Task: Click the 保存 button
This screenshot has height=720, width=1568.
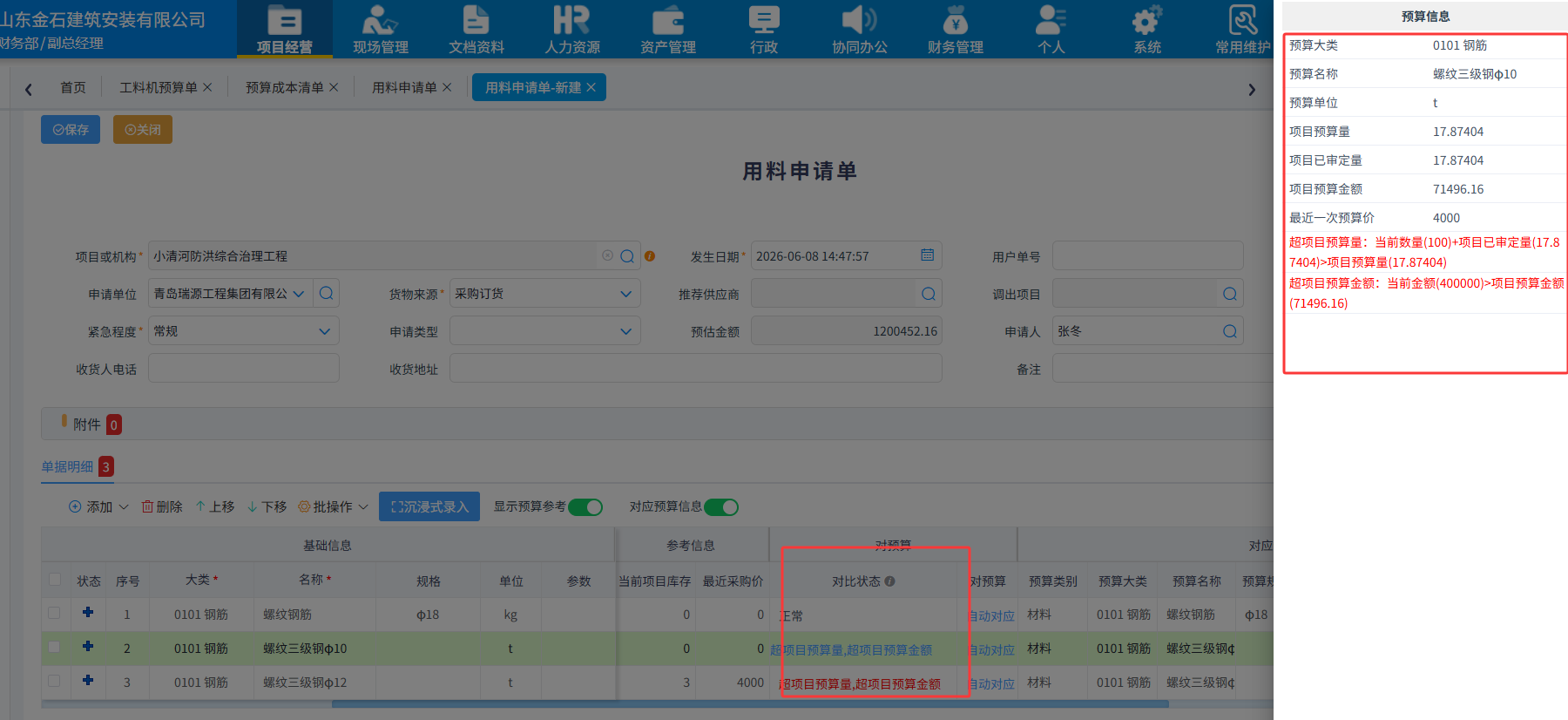Action: pos(71,129)
